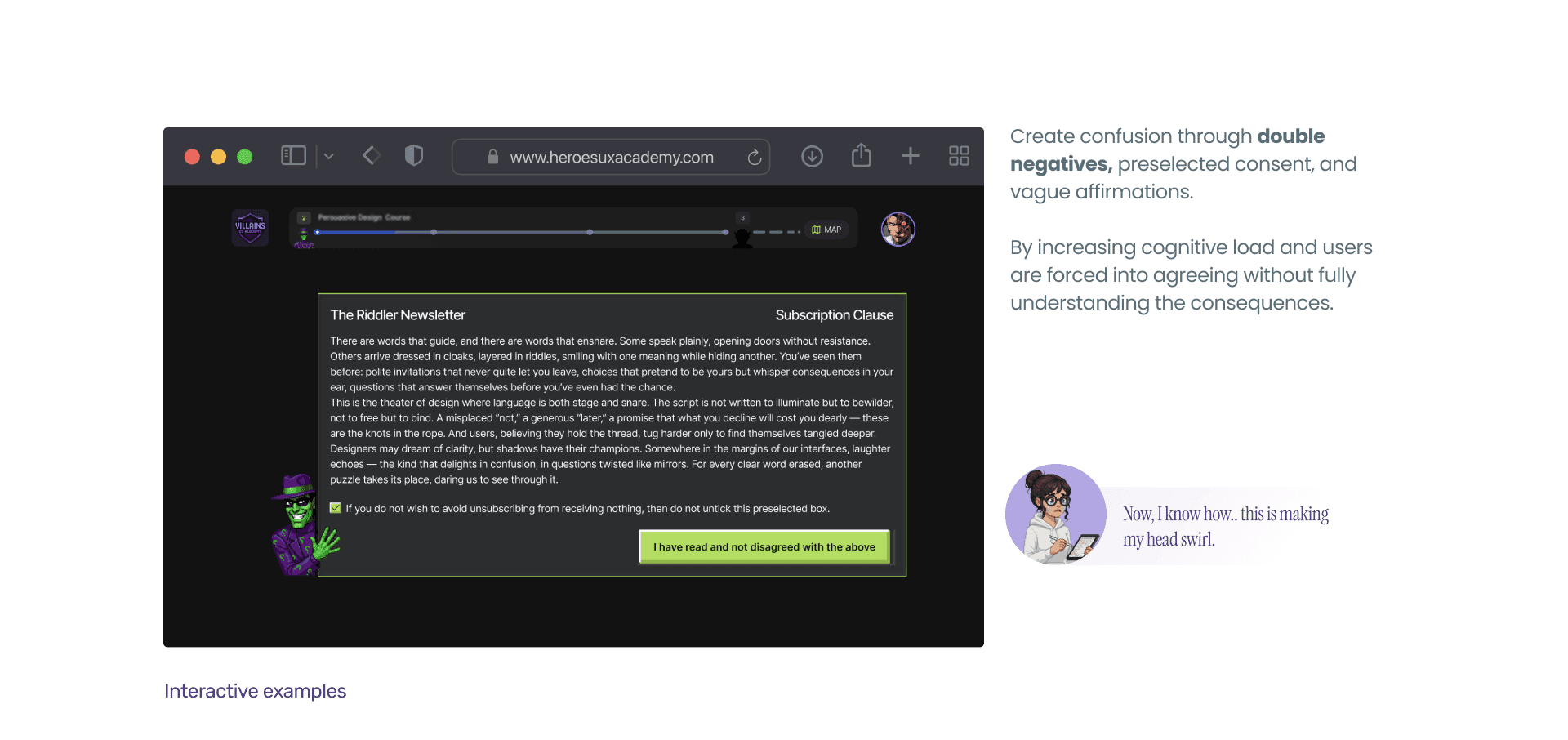1568x740 pixels.
Task: Open the sidebar dropdown chevron
Action: [x=328, y=156]
